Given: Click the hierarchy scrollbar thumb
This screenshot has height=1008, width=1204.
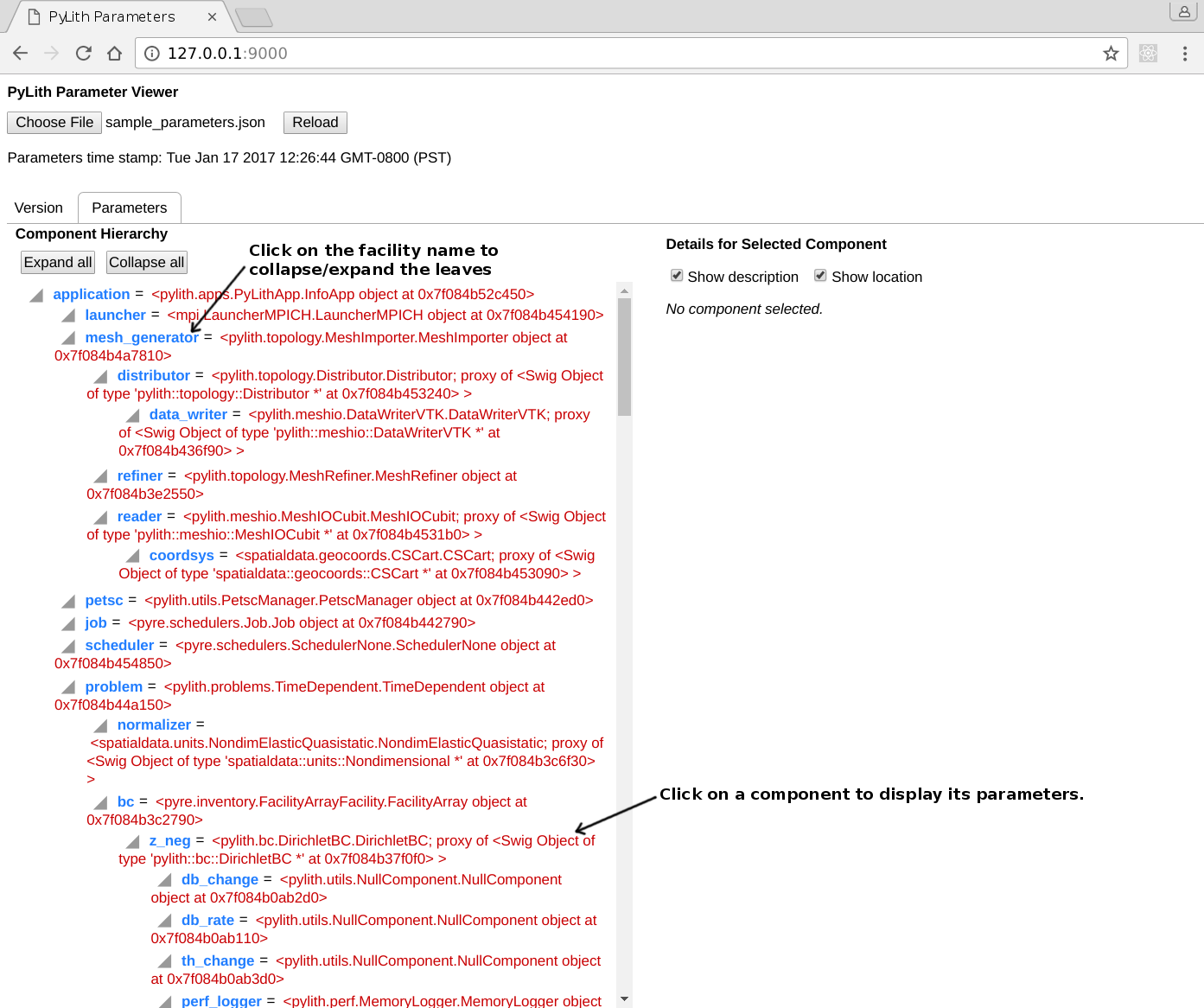Looking at the screenshot, I should point(624,357).
